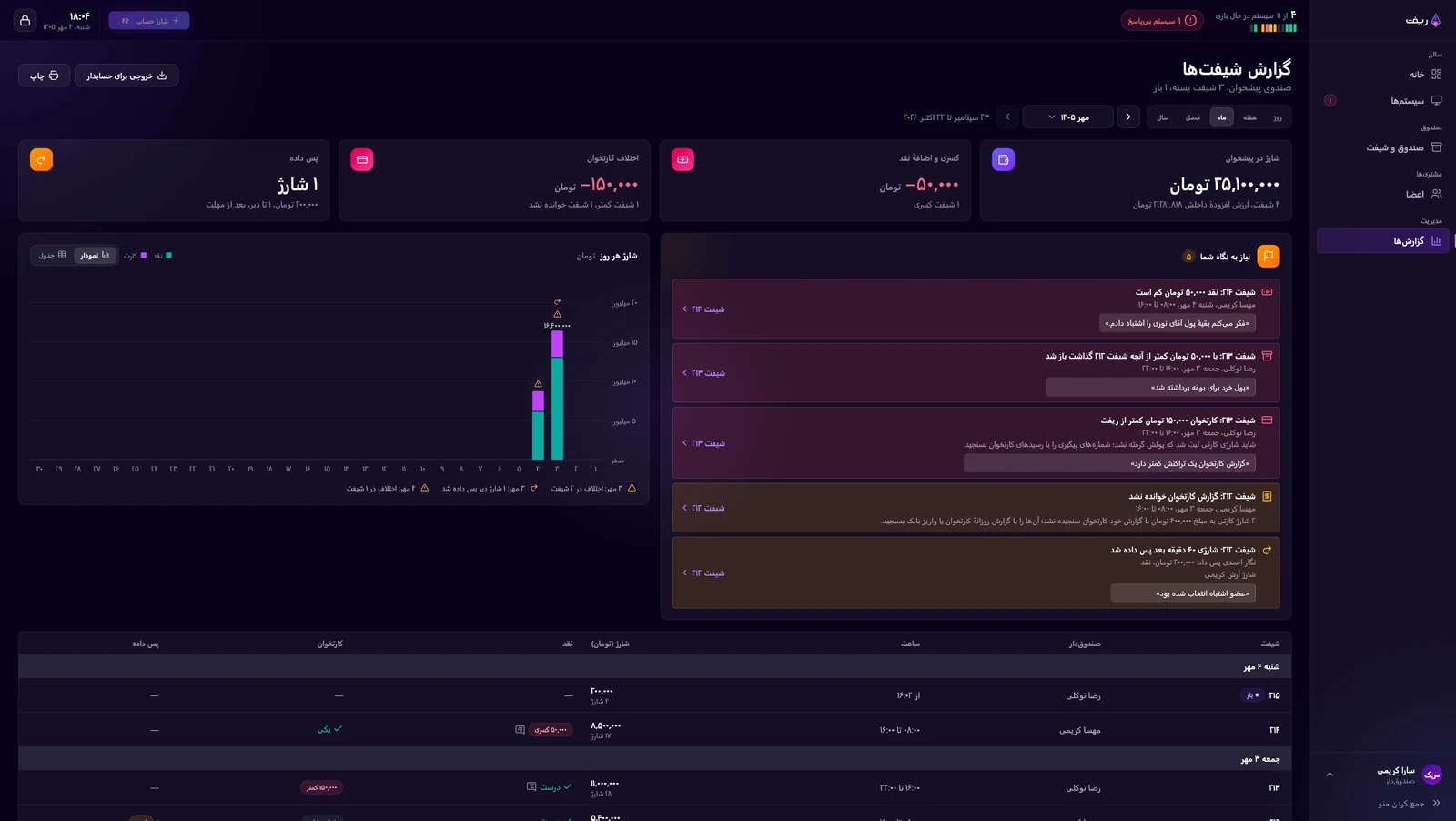This screenshot has height=821, width=1456.
Task: Click the باز status badge on shift ۲۱۵
Action: click(x=1252, y=695)
